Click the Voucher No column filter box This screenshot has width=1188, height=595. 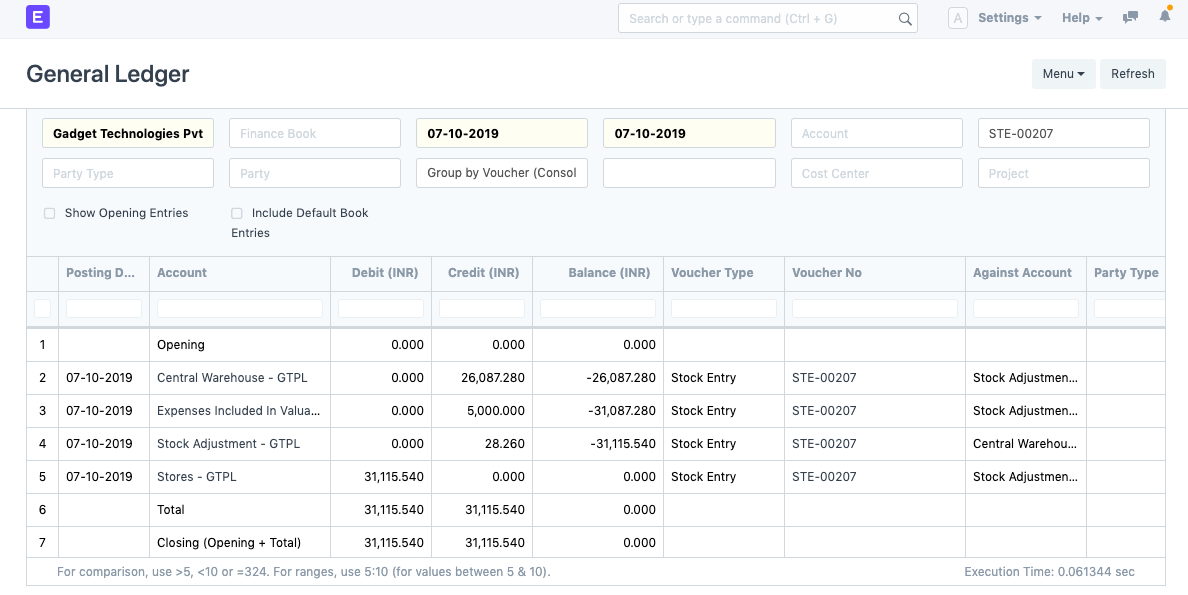873,308
